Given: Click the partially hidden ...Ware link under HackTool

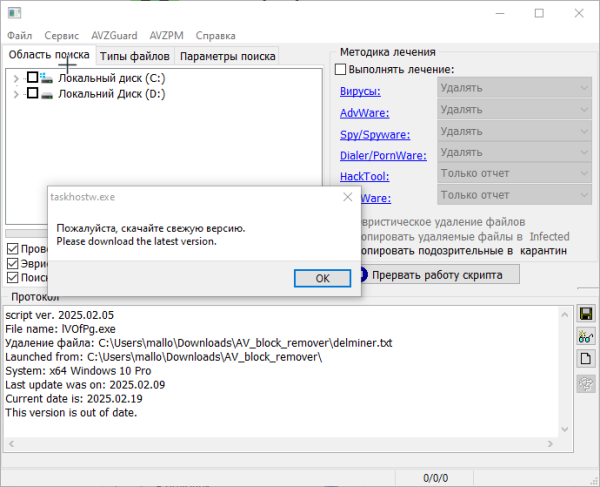Looking at the screenshot, I should (x=376, y=198).
